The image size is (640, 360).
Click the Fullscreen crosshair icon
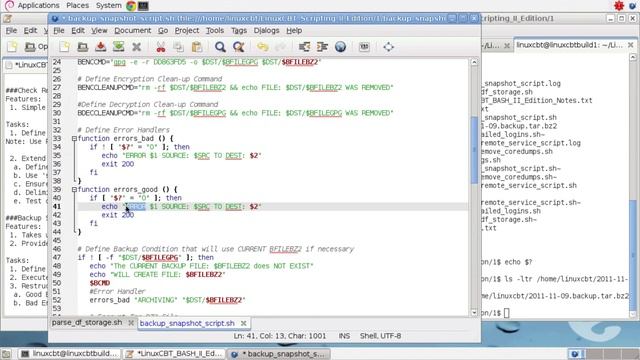tap(388, 47)
